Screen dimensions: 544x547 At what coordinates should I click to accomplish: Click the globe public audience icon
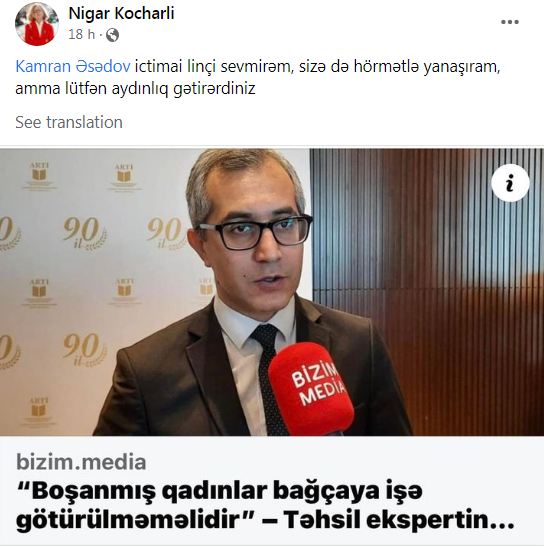coord(112,35)
